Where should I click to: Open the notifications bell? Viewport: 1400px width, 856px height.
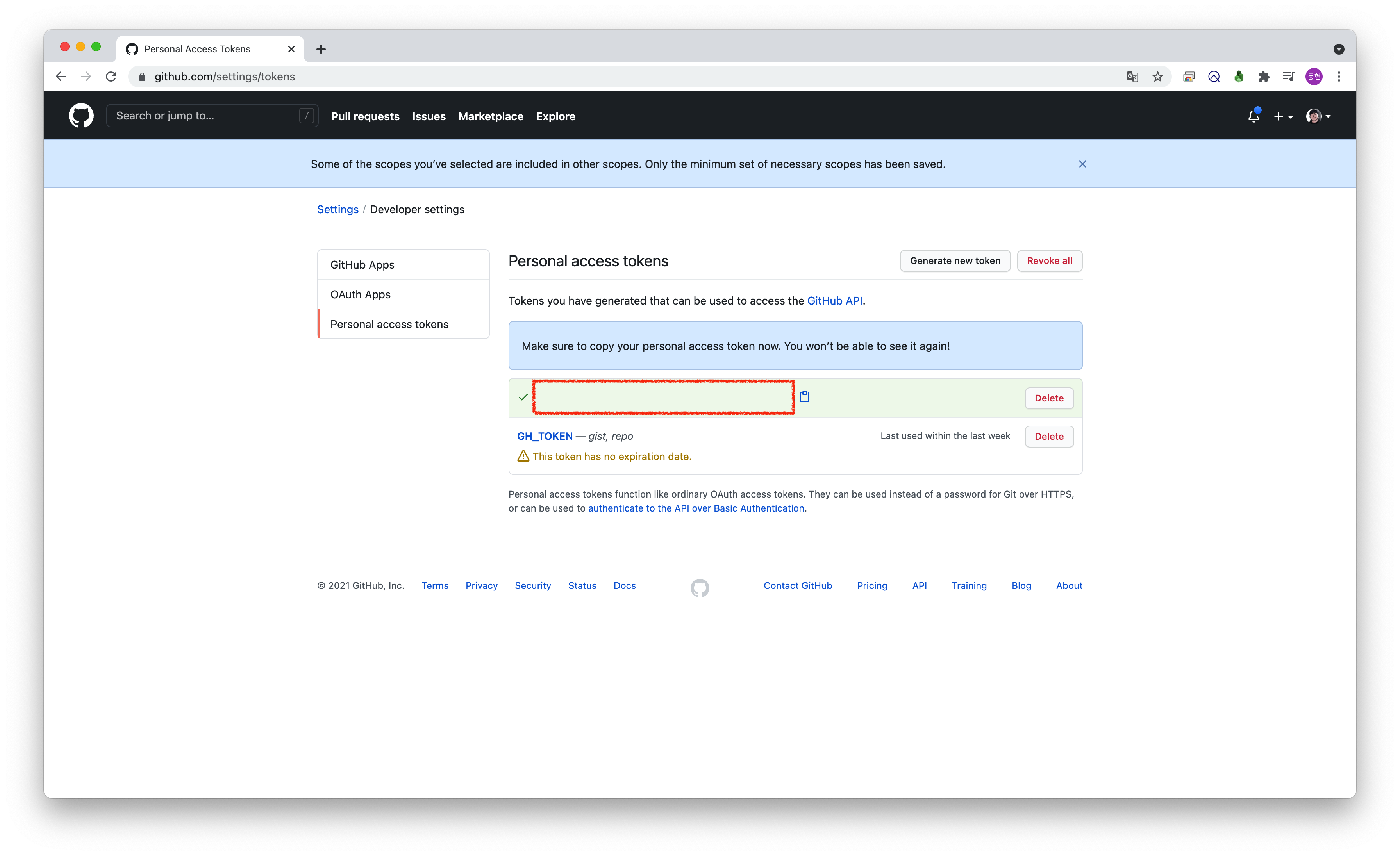point(1254,116)
